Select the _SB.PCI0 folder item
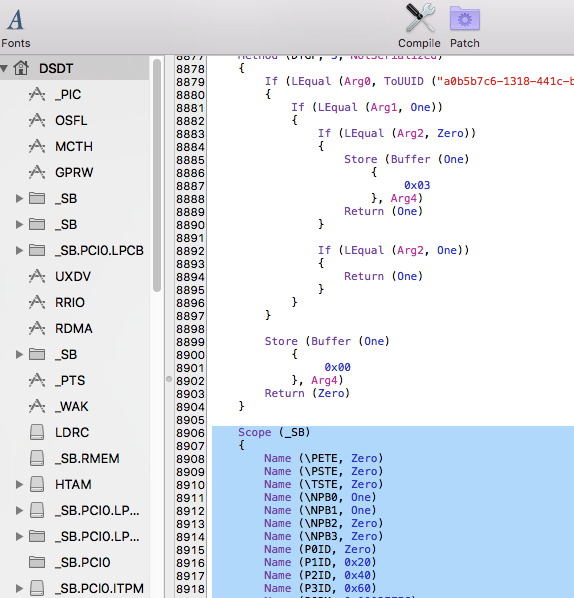574x598 pixels. click(x=82, y=563)
